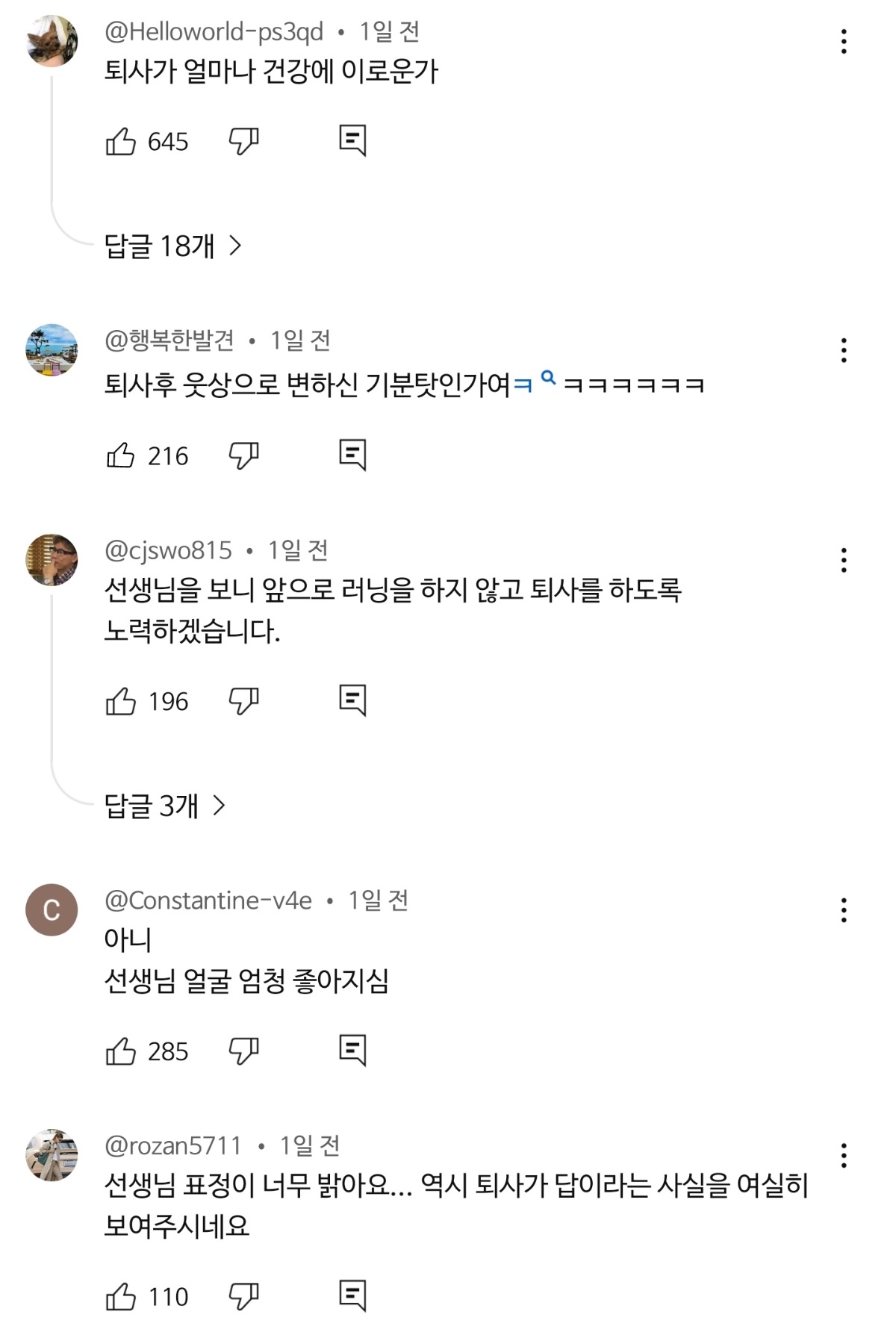The width and height of the screenshot is (896, 1344).
Task: Reply to the @행복한발견 comment
Action: pyautogui.click(x=352, y=455)
